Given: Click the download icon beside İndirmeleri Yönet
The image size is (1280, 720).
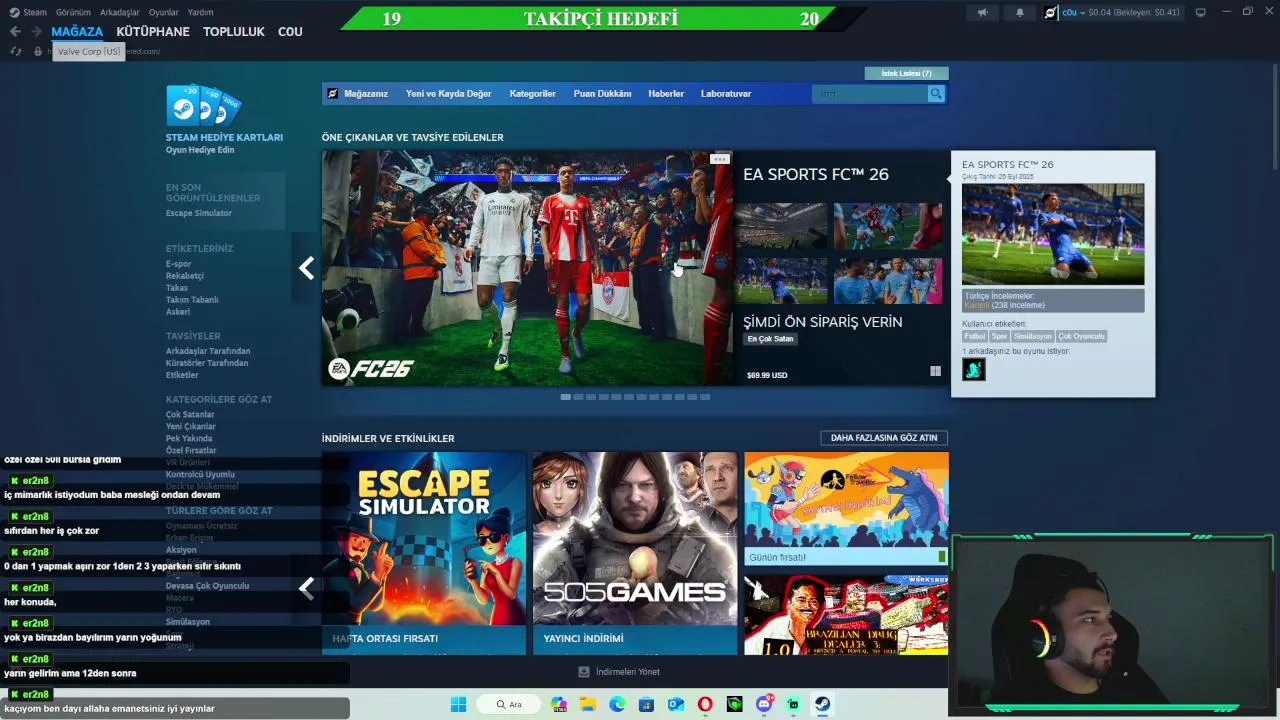Looking at the screenshot, I should tap(584, 672).
